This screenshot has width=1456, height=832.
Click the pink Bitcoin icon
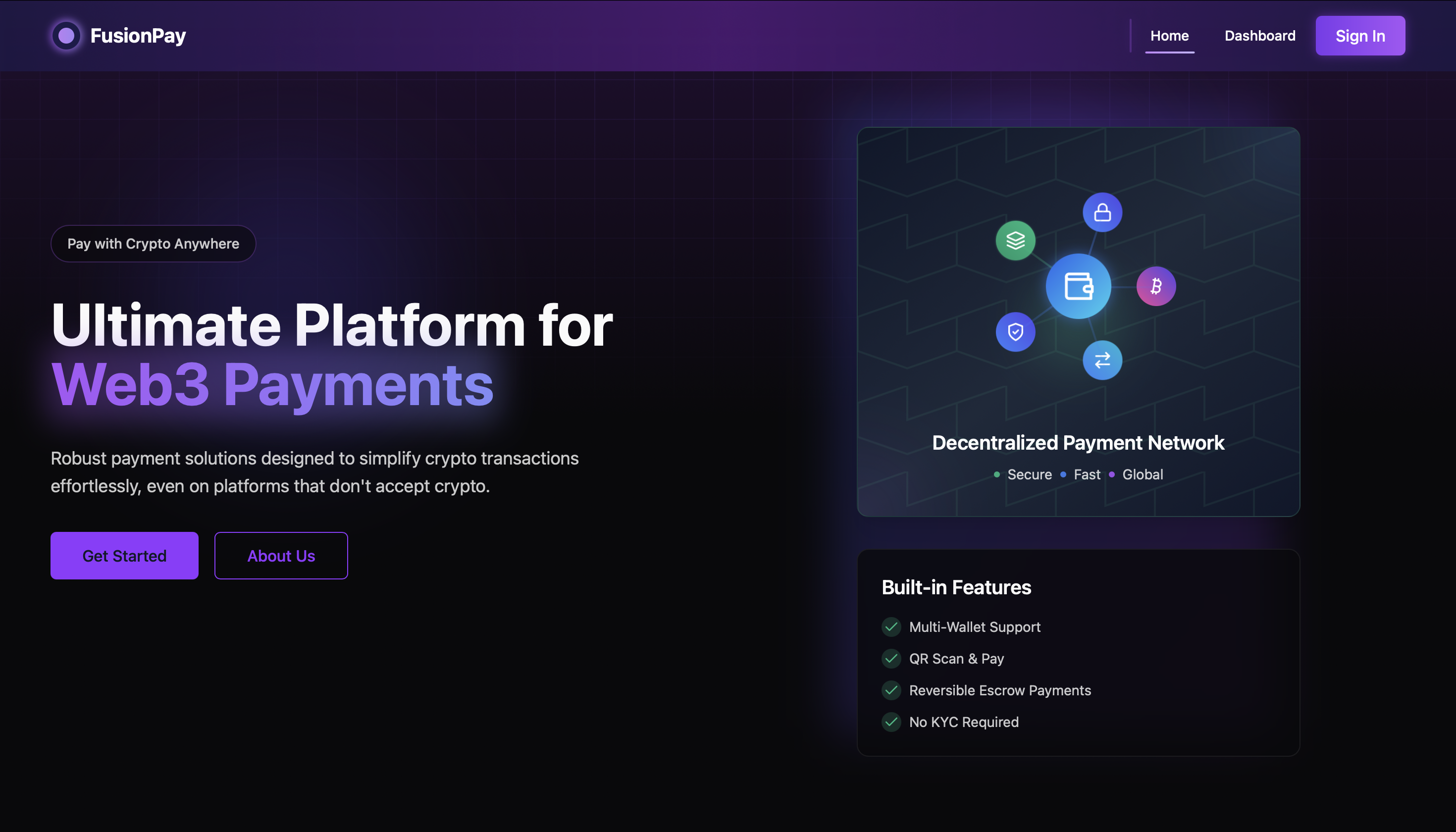point(1156,286)
